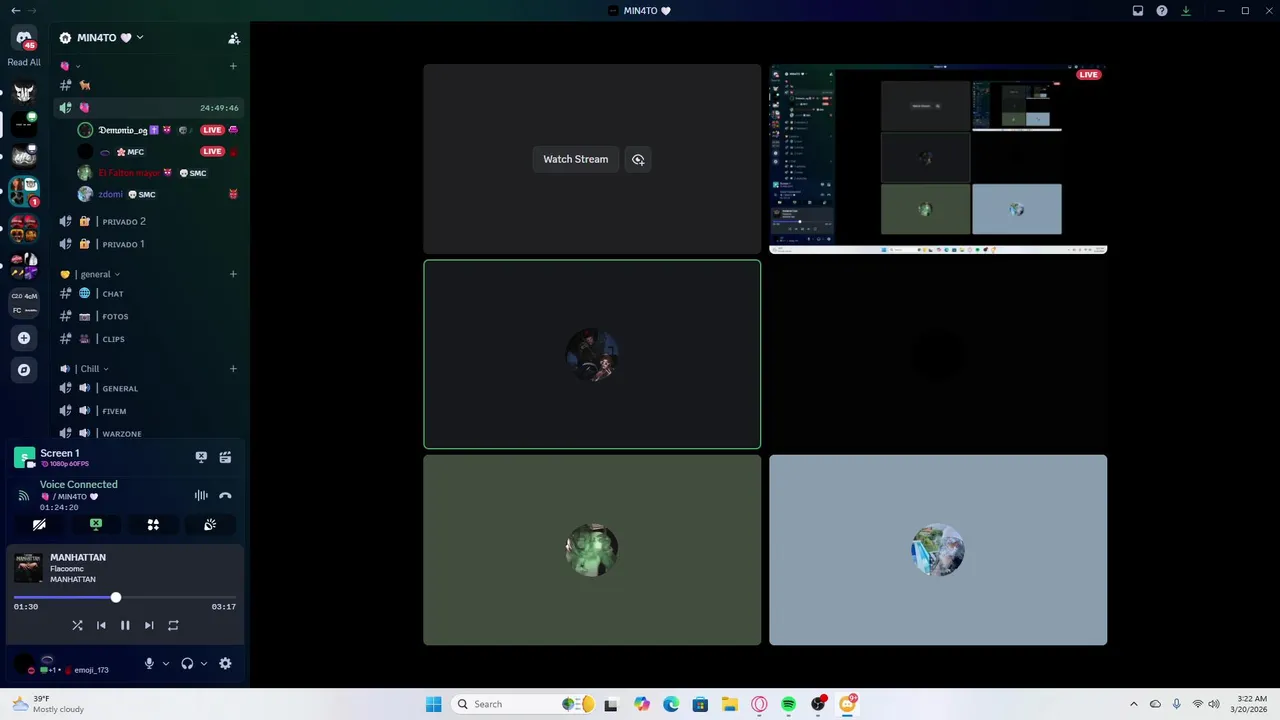Image resolution: width=1280 pixels, height=720 pixels.
Task: Open voice connection signal details icon
Action: click(24, 495)
